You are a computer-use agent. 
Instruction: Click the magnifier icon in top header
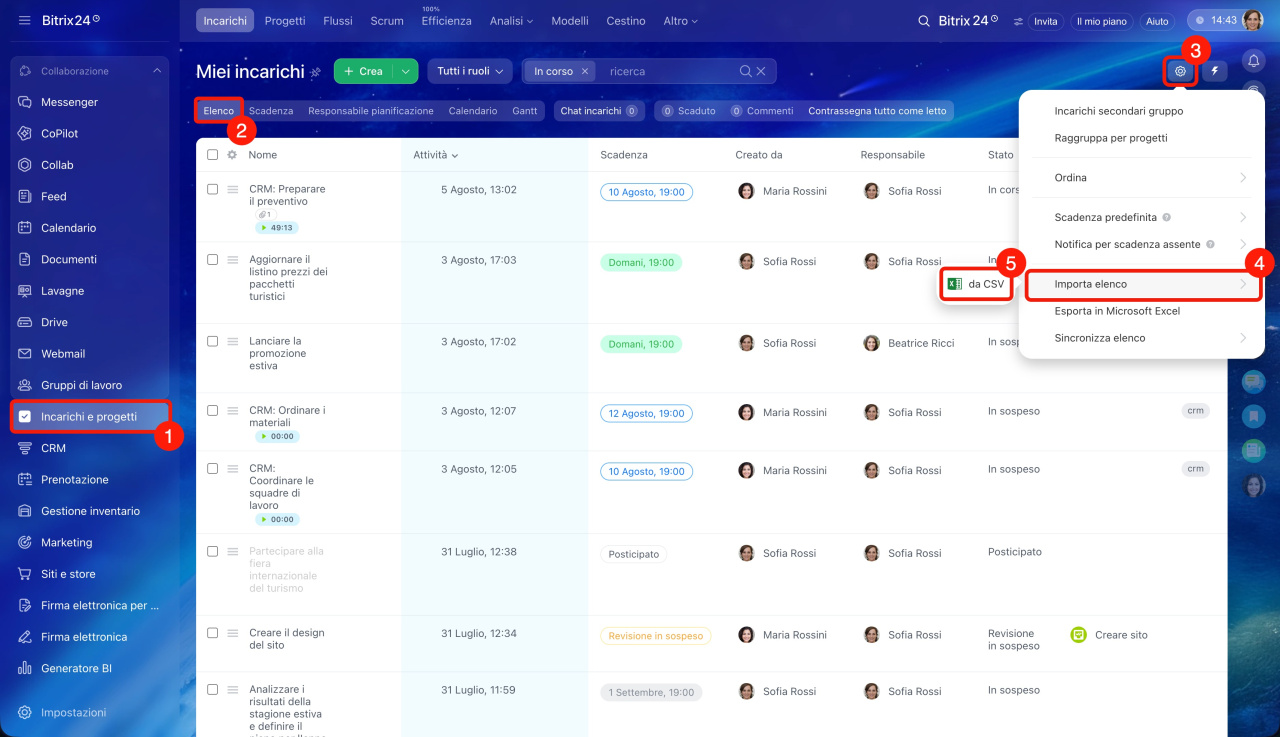[x=923, y=21]
